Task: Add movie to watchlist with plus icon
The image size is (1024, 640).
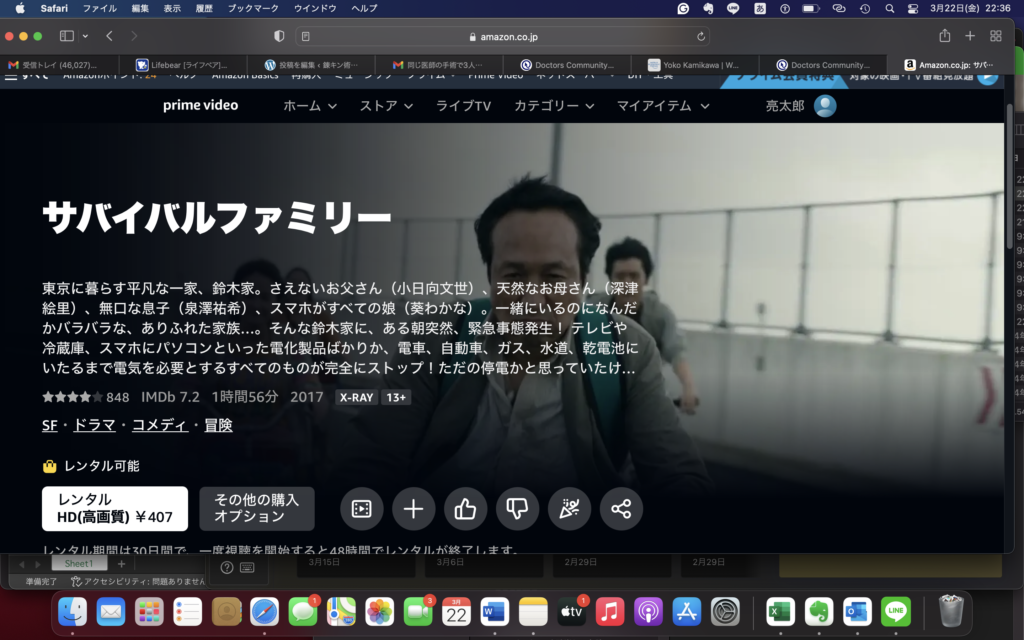Action: pyautogui.click(x=413, y=509)
